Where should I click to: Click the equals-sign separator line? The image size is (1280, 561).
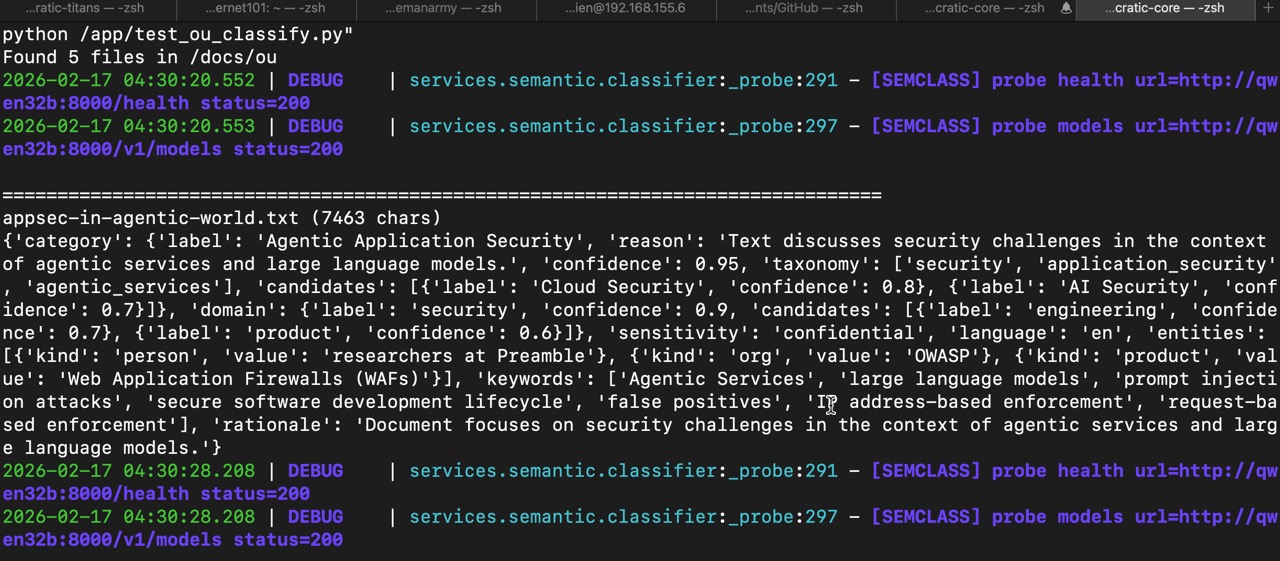coord(441,195)
